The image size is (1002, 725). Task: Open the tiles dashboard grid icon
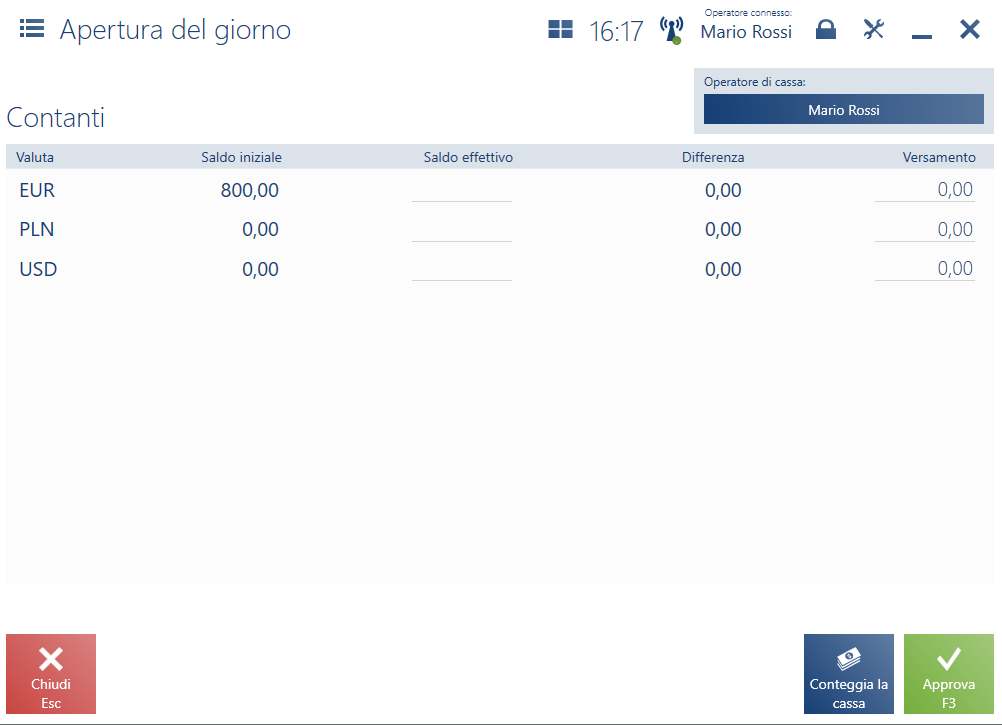pyautogui.click(x=560, y=29)
